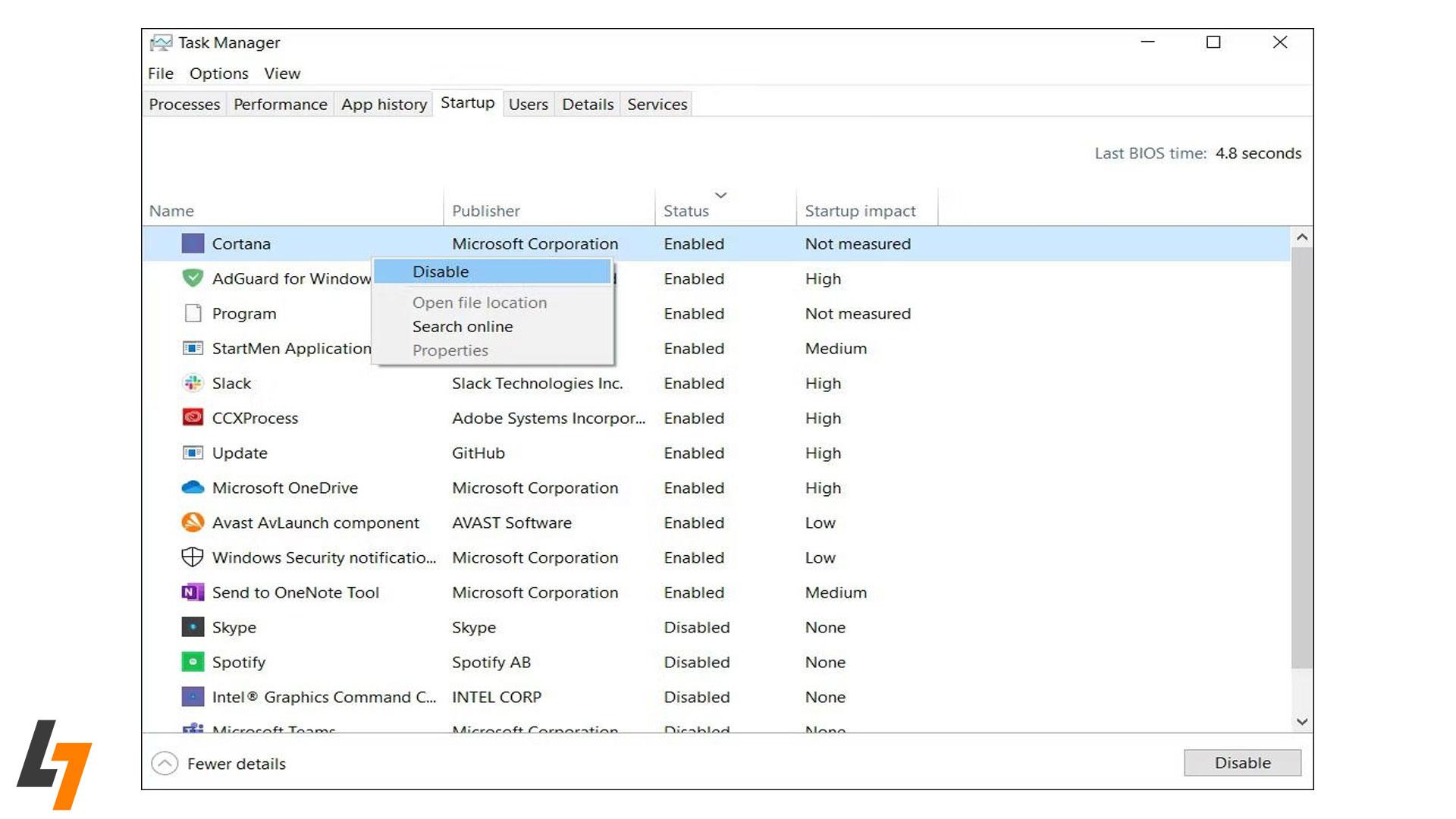
Task: Click the Status column sort chevron
Action: [720, 196]
